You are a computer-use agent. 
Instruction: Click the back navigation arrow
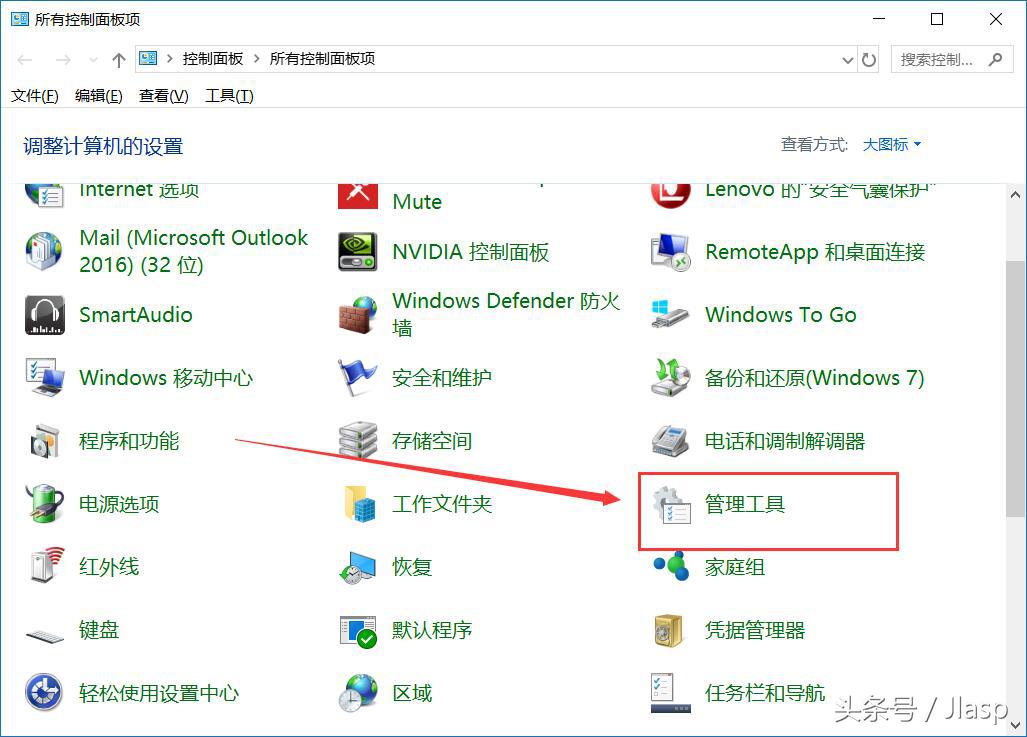25,60
